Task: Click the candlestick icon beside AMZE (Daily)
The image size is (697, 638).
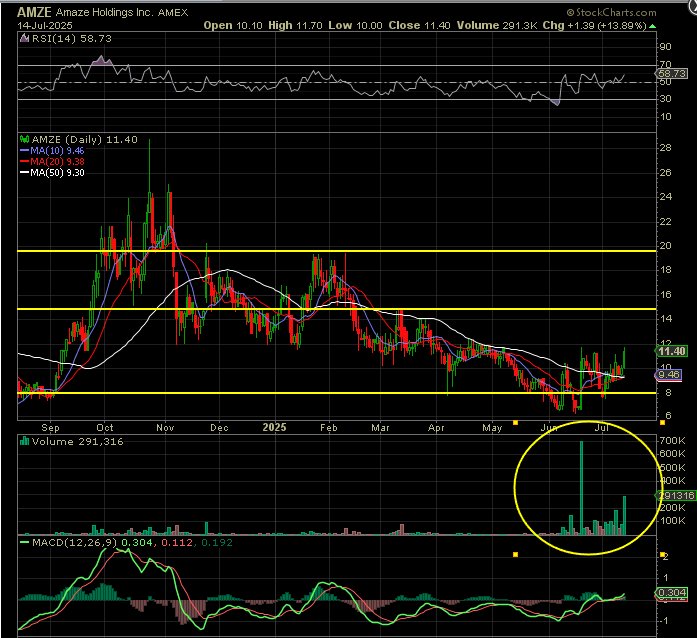Action: pos(25,140)
